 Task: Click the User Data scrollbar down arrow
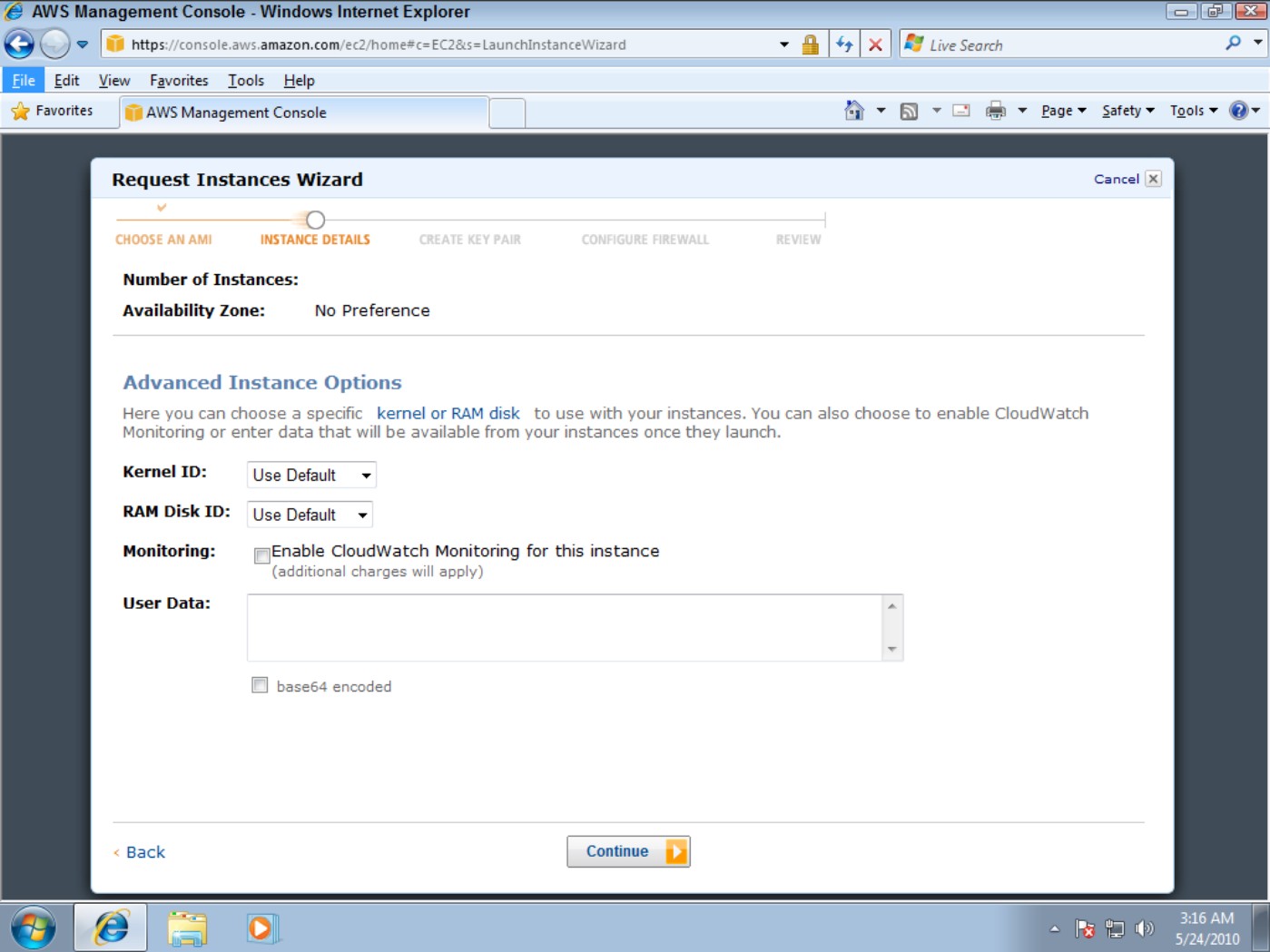pyautogui.click(x=891, y=649)
